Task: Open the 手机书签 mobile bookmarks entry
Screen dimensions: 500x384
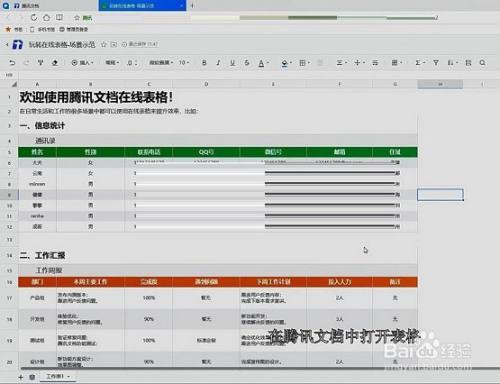Action: (42, 29)
